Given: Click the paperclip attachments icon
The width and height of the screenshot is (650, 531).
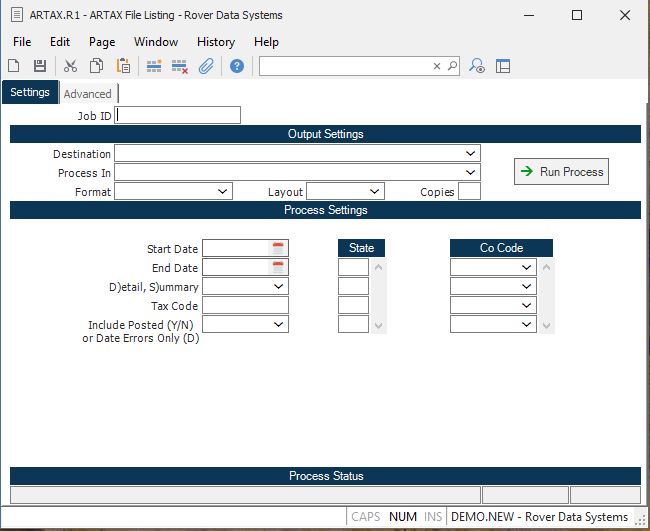Looking at the screenshot, I should coord(206,66).
